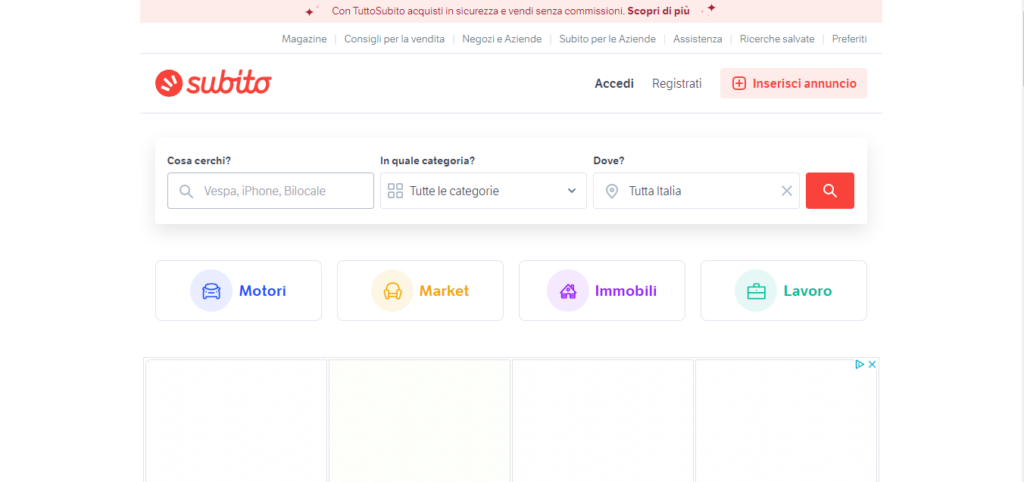Screen dimensions: 1024x482
Task: Click the armchair icon for Market
Action: [x=392, y=291]
